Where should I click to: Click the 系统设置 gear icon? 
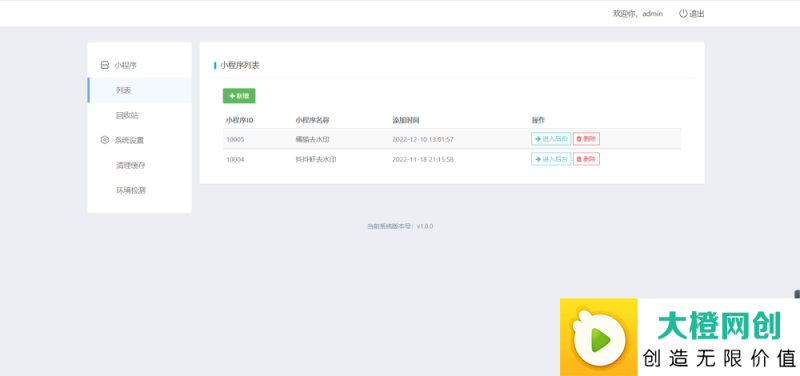(x=105, y=140)
